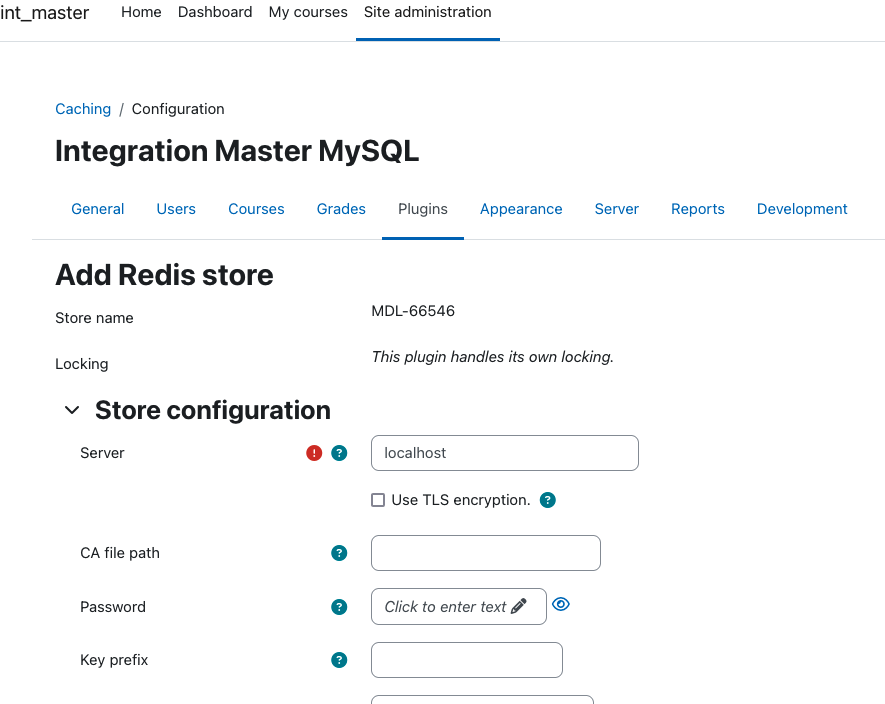This screenshot has height=704, width=885.
Task: Switch to the Reports tab
Action: coord(698,209)
